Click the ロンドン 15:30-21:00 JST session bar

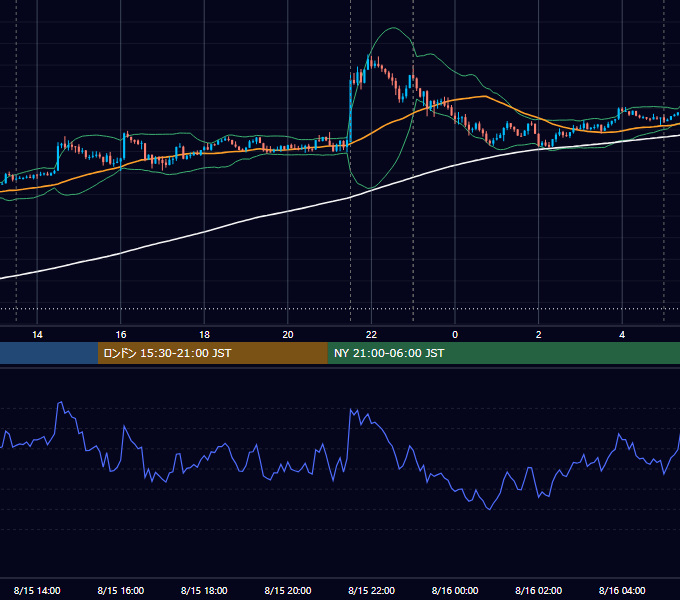pos(212,353)
